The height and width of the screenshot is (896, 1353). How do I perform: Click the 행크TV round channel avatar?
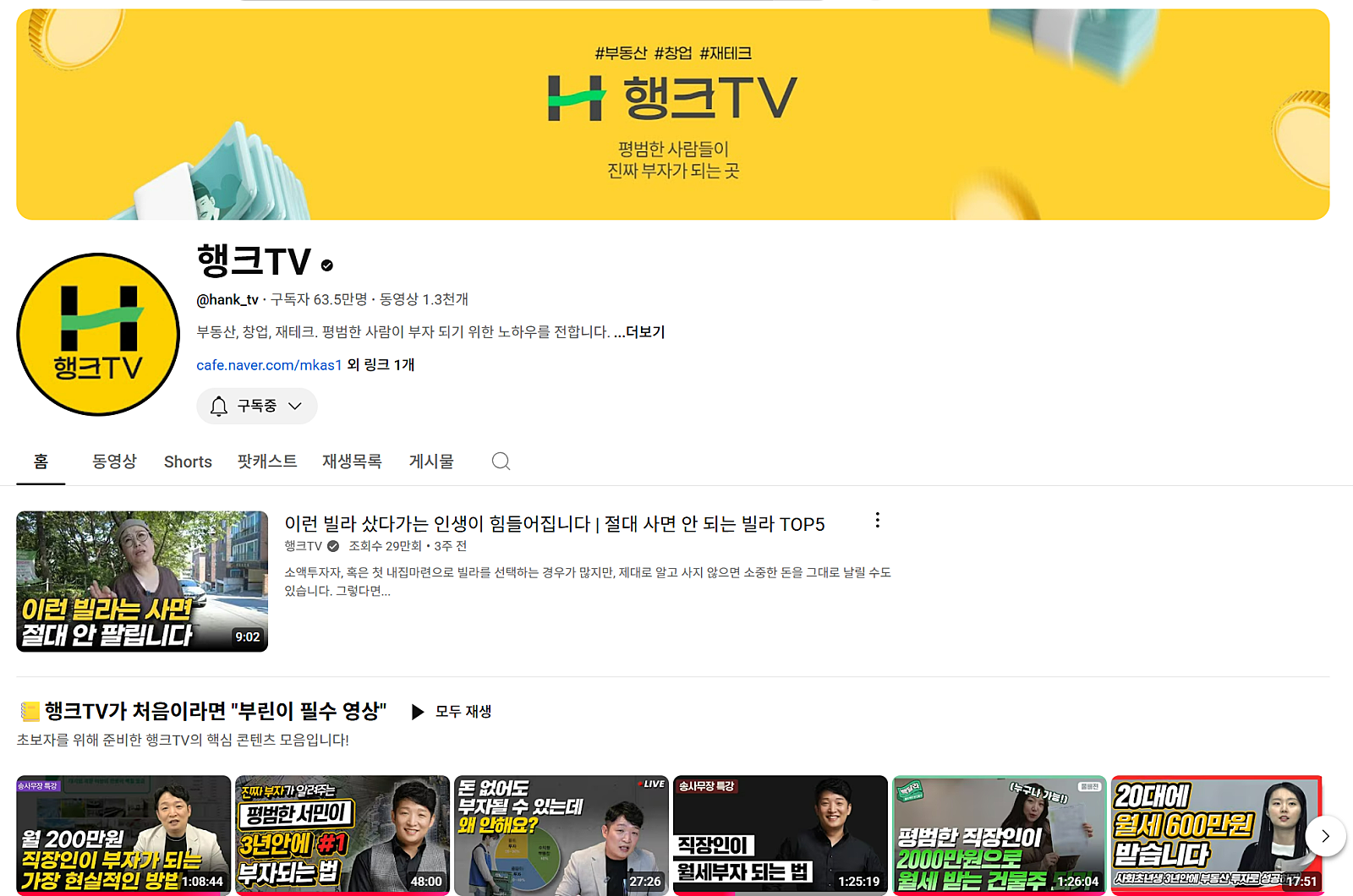98,334
